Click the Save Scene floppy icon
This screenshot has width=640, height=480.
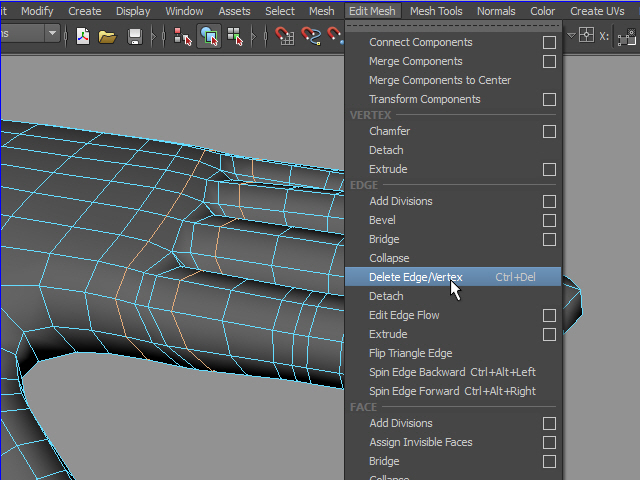tap(134, 37)
